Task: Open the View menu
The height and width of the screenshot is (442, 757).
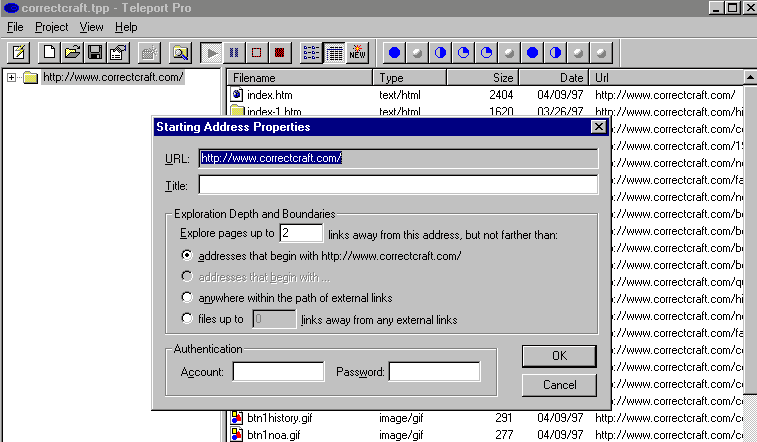Action: tap(91, 27)
